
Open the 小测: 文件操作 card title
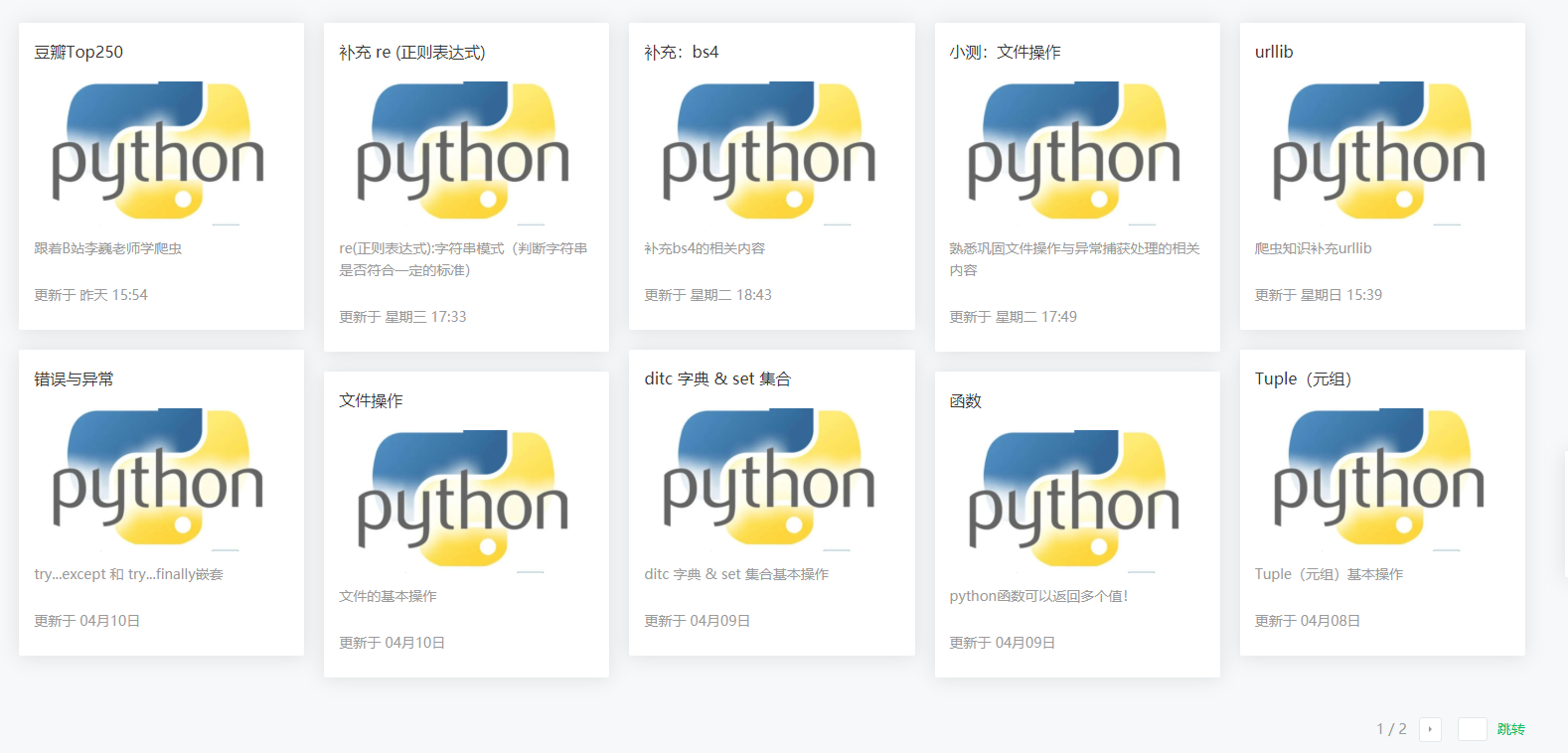1005,52
